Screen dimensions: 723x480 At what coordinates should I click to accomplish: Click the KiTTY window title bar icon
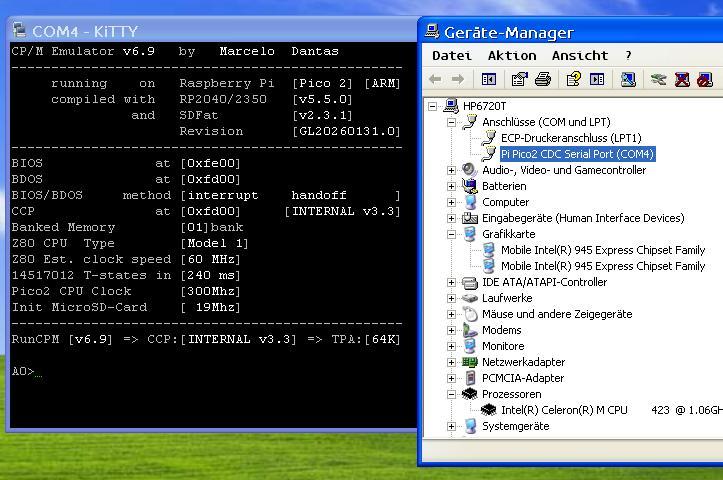coord(19,30)
